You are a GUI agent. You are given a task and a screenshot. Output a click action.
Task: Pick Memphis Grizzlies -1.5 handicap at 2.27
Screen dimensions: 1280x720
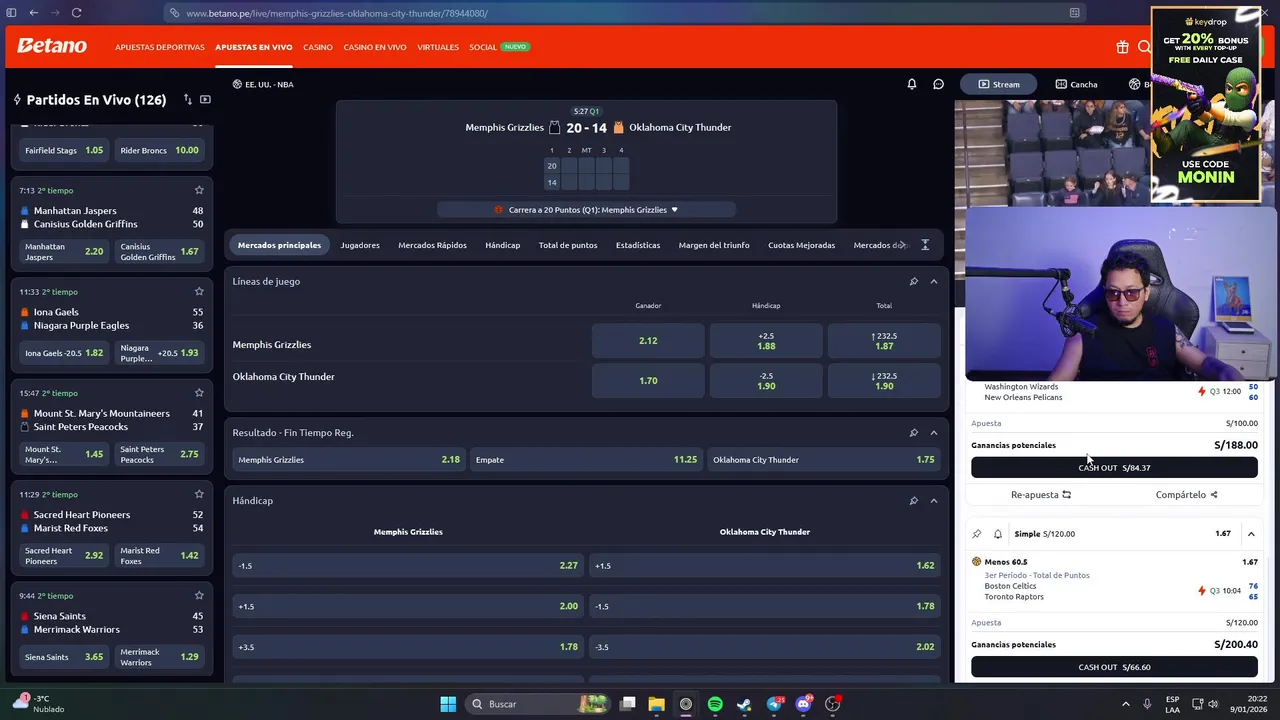click(408, 566)
